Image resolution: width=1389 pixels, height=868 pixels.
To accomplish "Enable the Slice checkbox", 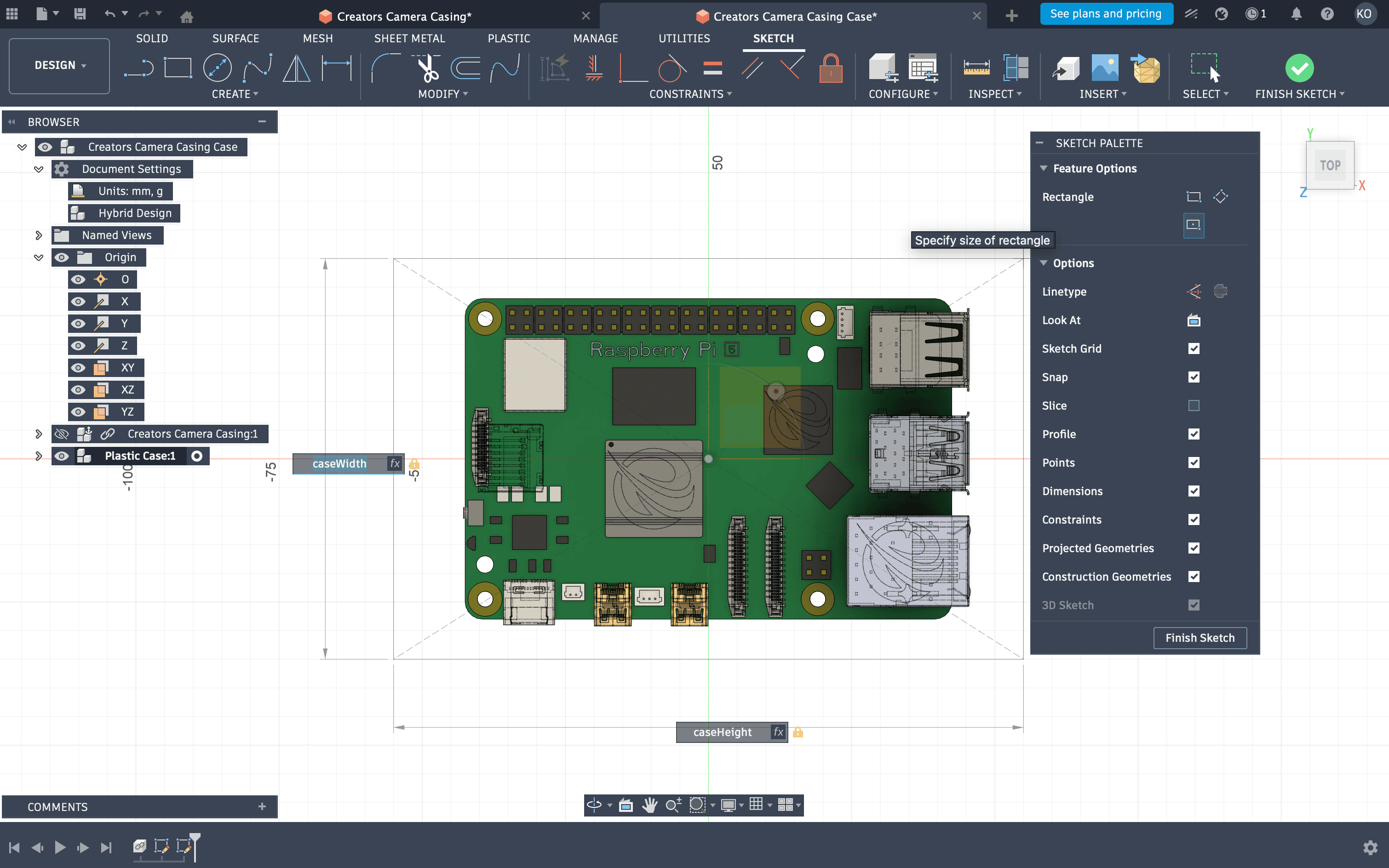I will pyautogui.click(x=1194, y=406).
